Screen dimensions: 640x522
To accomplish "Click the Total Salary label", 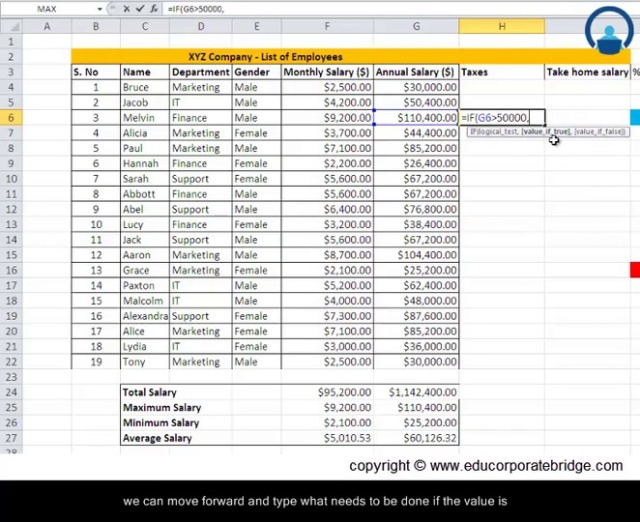I will click(x=150, y=392).
